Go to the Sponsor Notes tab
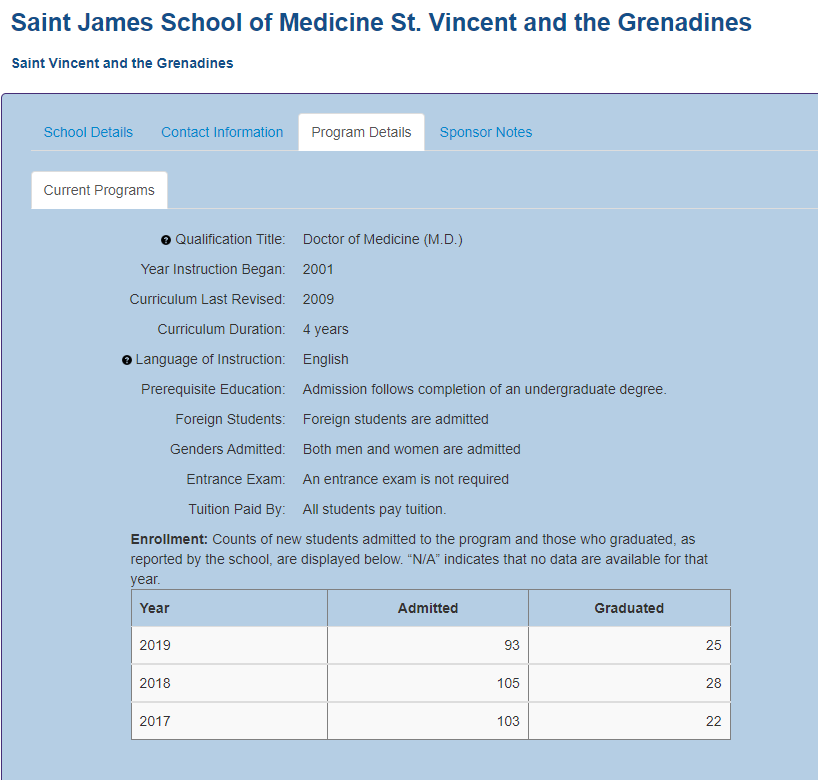The width and height of the screenshot is (818, 780). 486,132
